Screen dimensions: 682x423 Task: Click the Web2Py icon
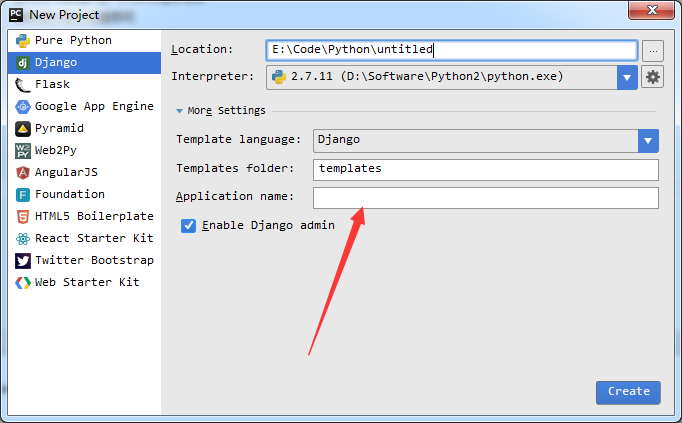(x=23, y=151)
